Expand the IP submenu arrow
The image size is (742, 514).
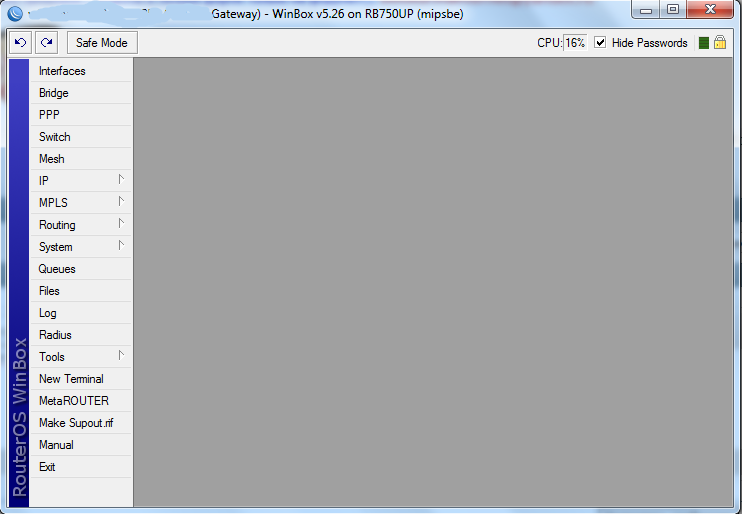[121, 179]
